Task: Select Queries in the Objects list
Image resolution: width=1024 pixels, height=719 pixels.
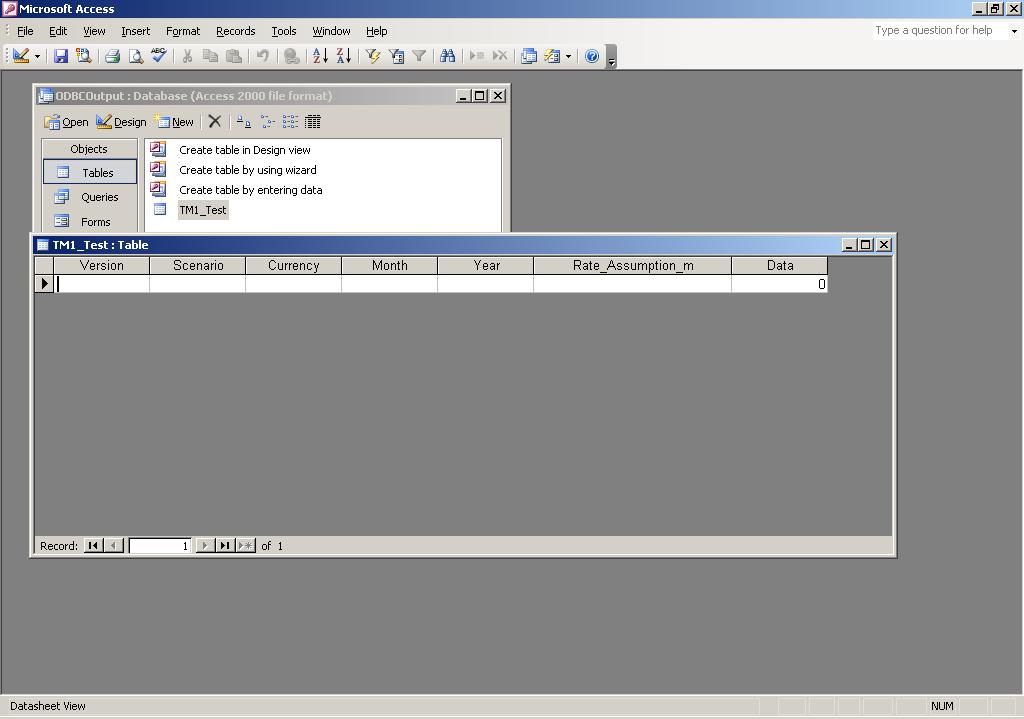Action: 90,197
